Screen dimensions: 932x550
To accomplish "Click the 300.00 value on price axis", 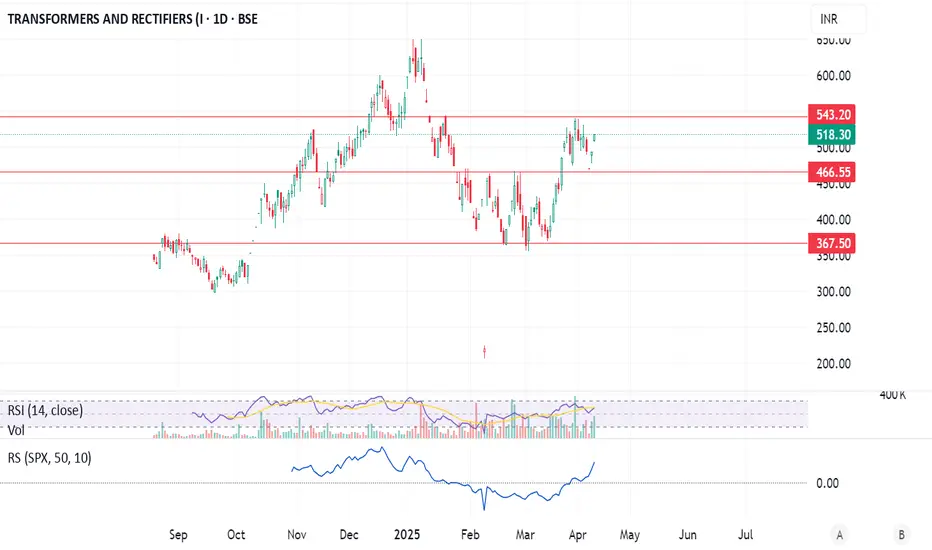I will tap(833, 292).
